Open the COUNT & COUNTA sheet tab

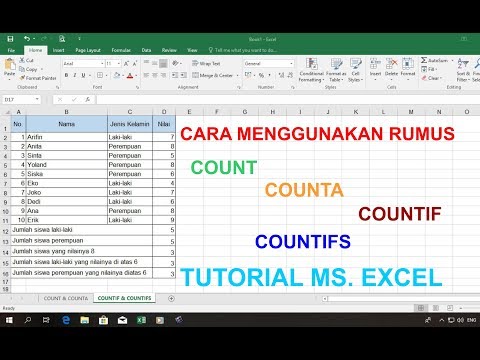pyautogui.click(x=66, y=298)
